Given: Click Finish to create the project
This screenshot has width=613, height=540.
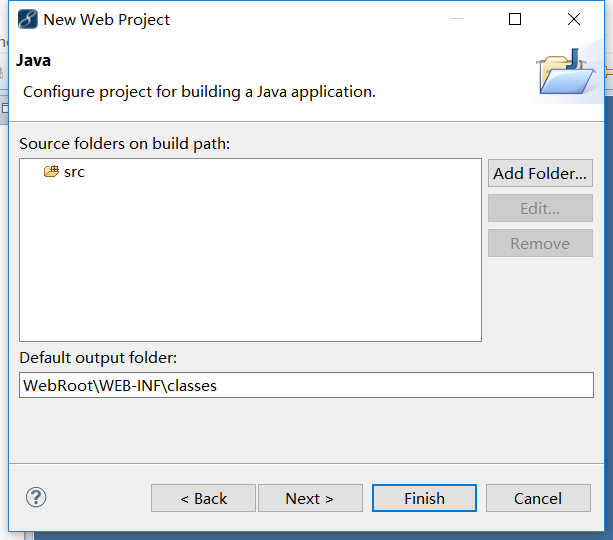Looking at the screenshot, I should (425, 498).
